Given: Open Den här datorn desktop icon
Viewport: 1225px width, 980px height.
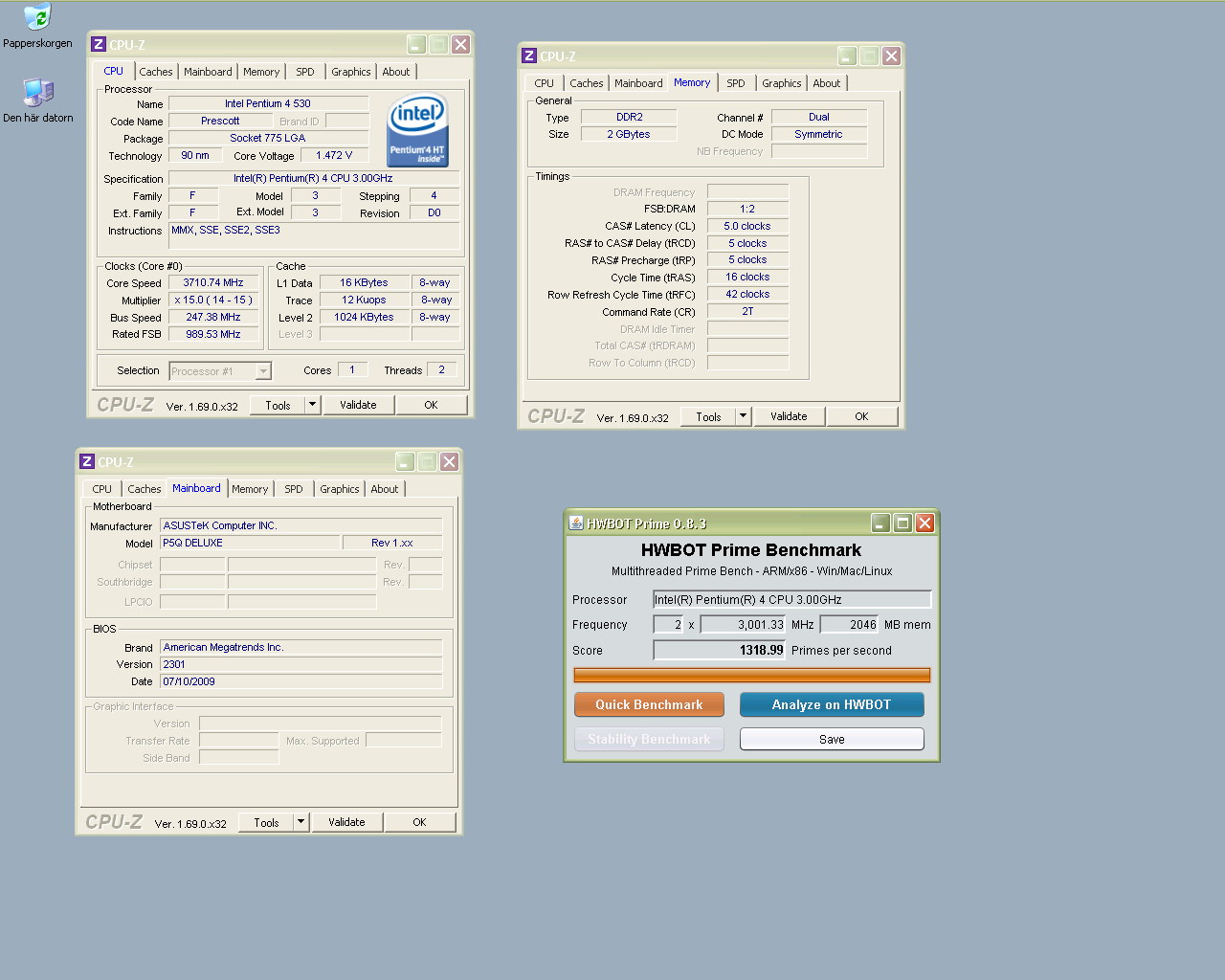Looking at the screenshot, I should click(x=37, y=100).
